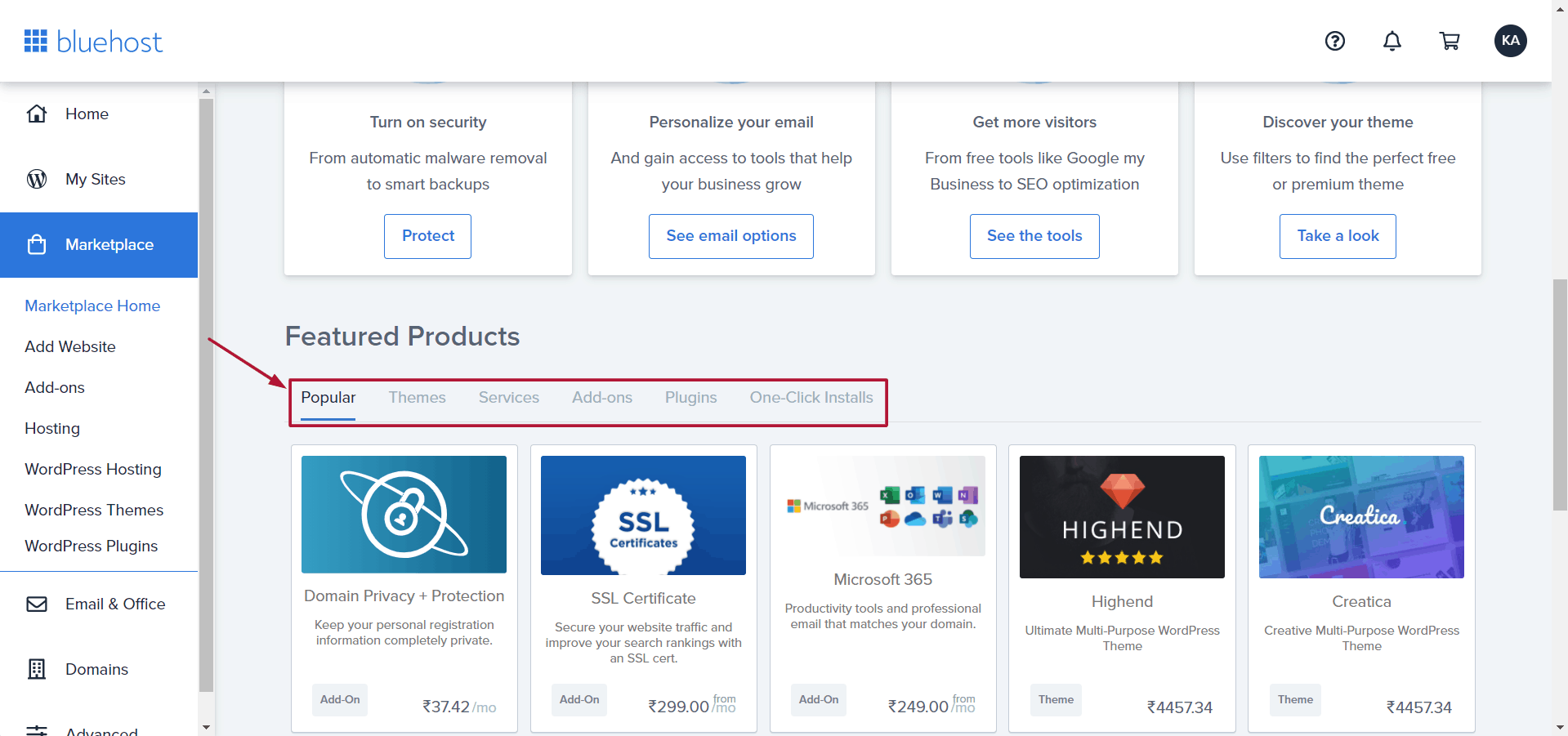1568x736 pixels.
Task: Open the SSL Certificate product thumbnail
Action: tap(643, 515)
